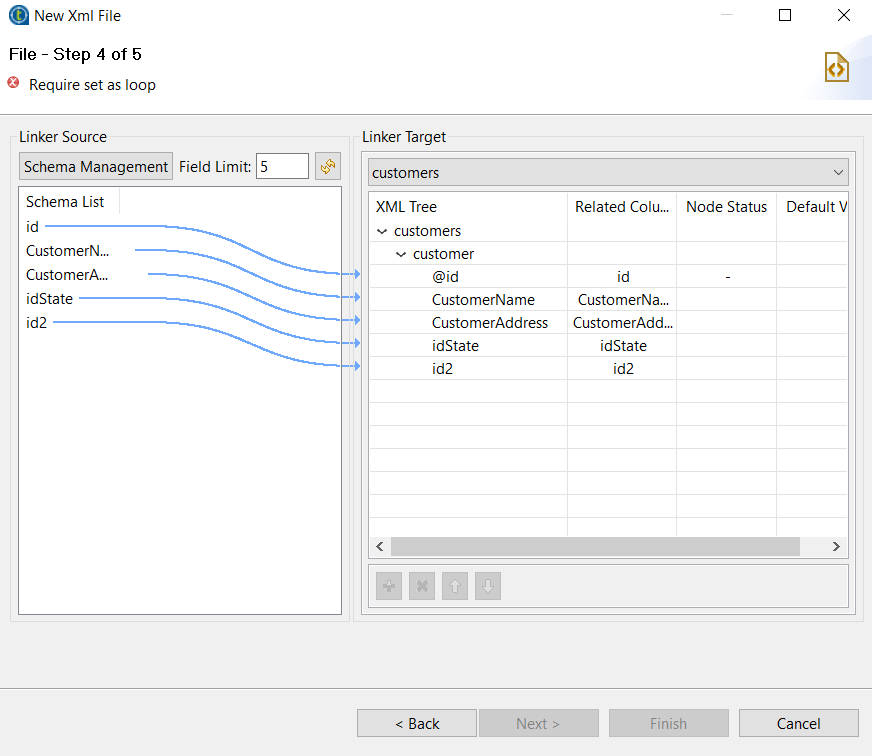
Task: Click the refresh links icon beside Field Limit
Action: 327,166
